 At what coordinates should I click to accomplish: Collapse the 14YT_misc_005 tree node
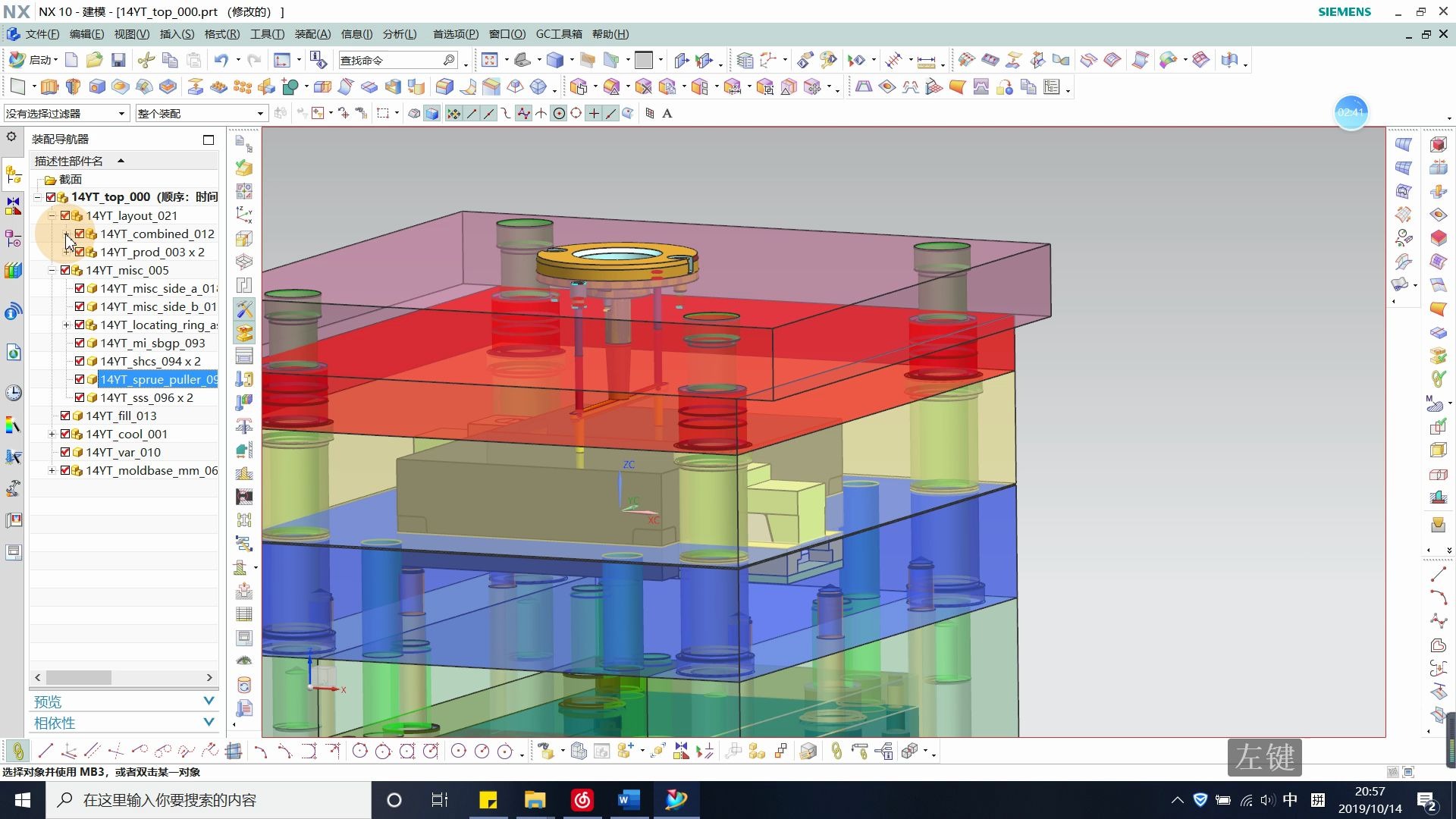tap(52, 270)
